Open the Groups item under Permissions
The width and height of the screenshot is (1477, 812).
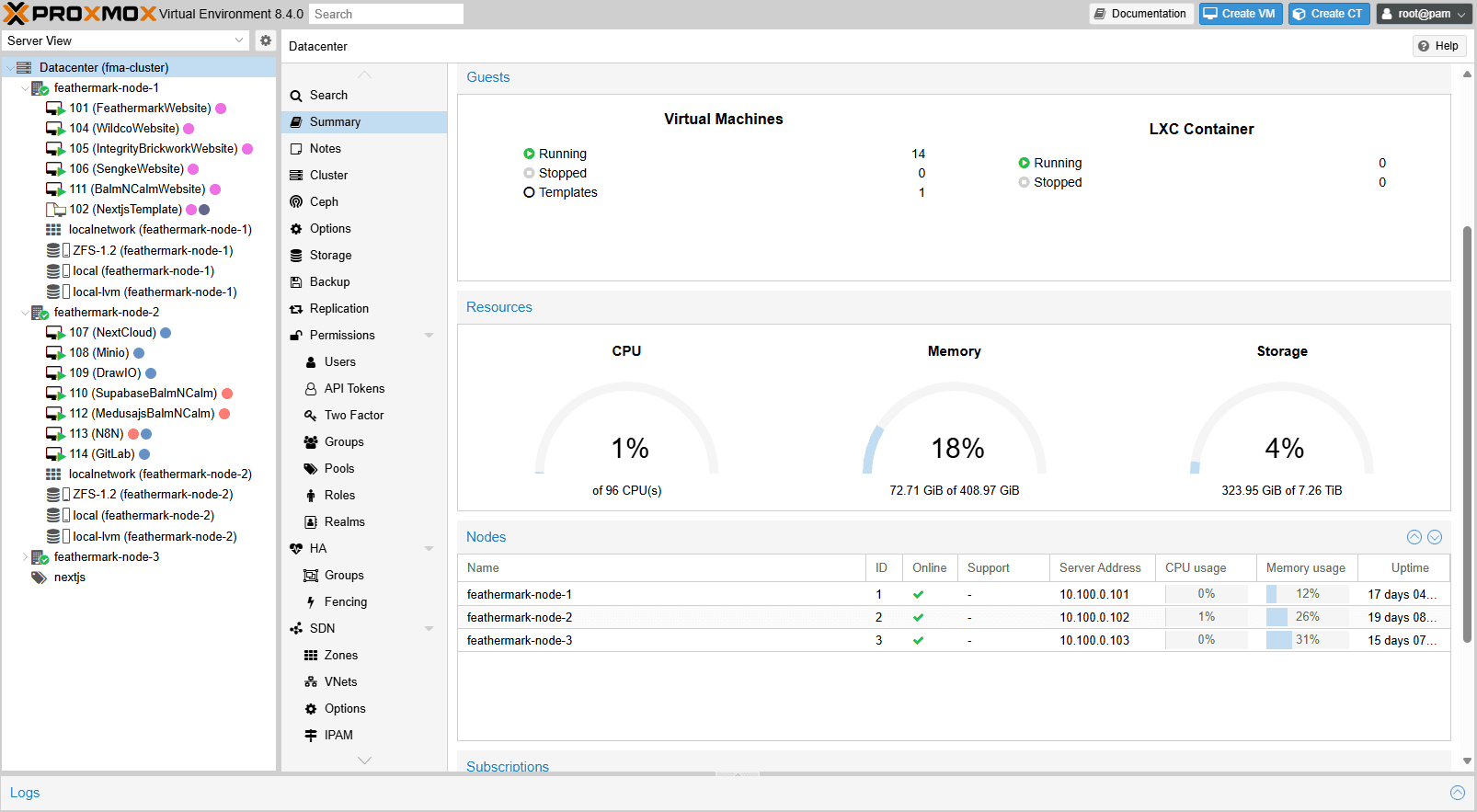364,442
